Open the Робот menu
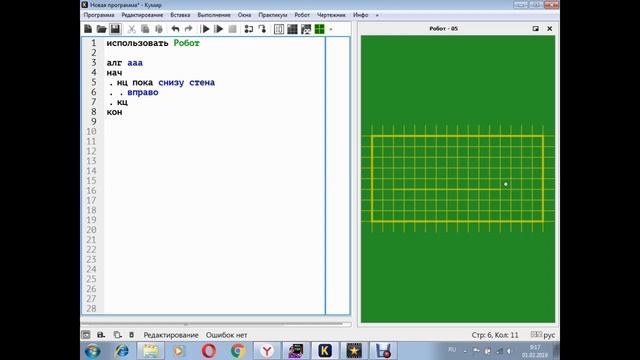Screen dimensions: 640x360 tap(302, 15)
